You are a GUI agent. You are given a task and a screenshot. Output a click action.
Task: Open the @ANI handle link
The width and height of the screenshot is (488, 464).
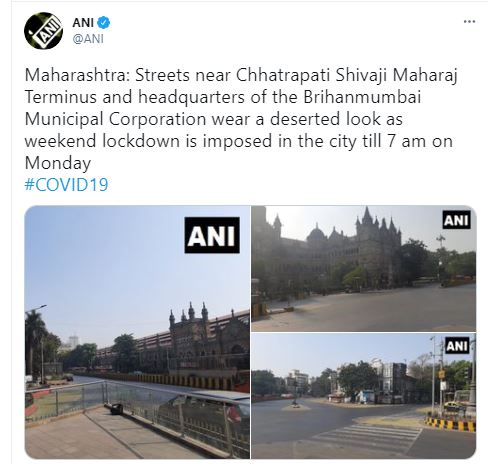(88, 39)
